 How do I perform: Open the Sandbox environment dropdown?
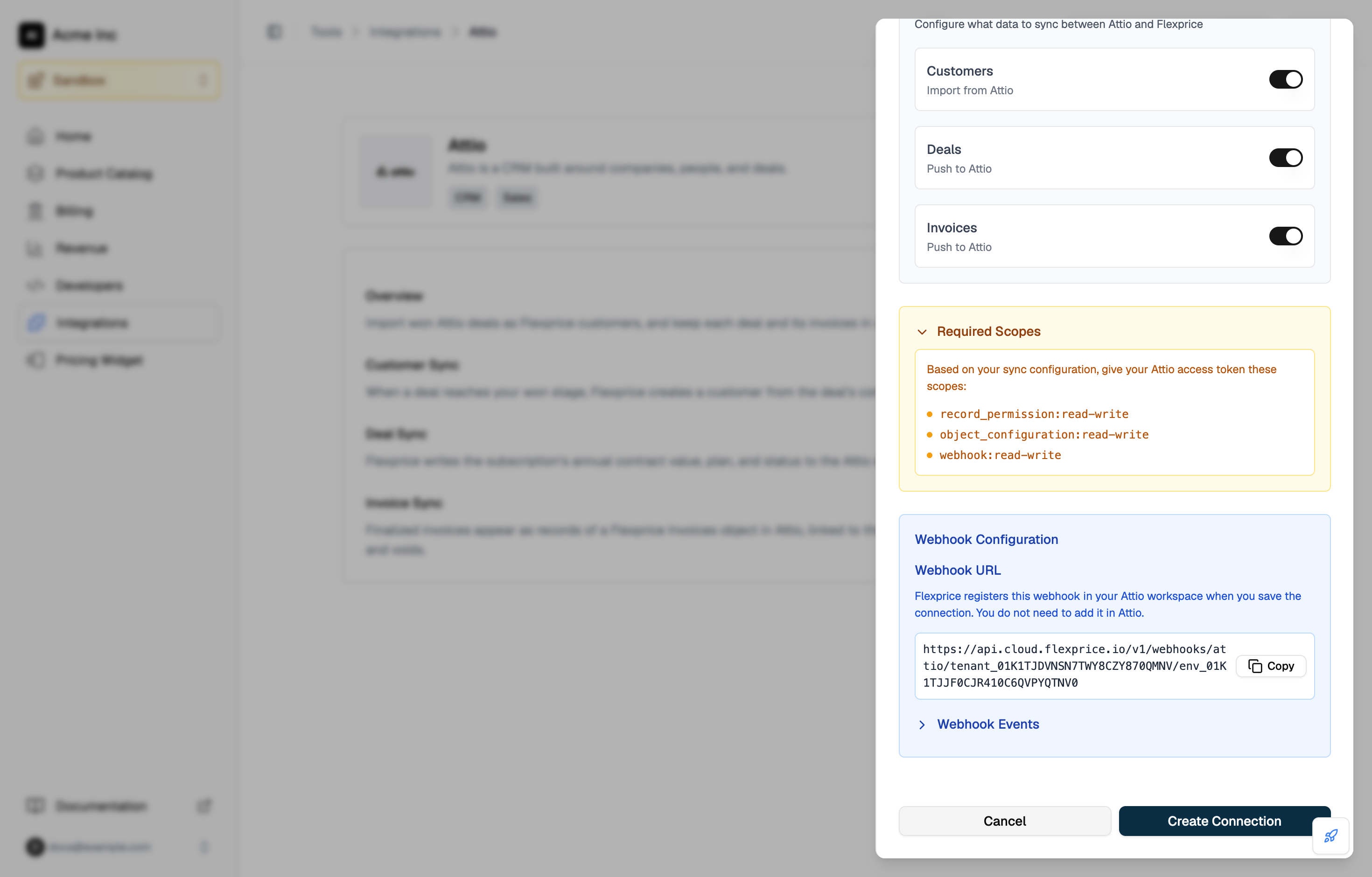[x=119, y=80]
